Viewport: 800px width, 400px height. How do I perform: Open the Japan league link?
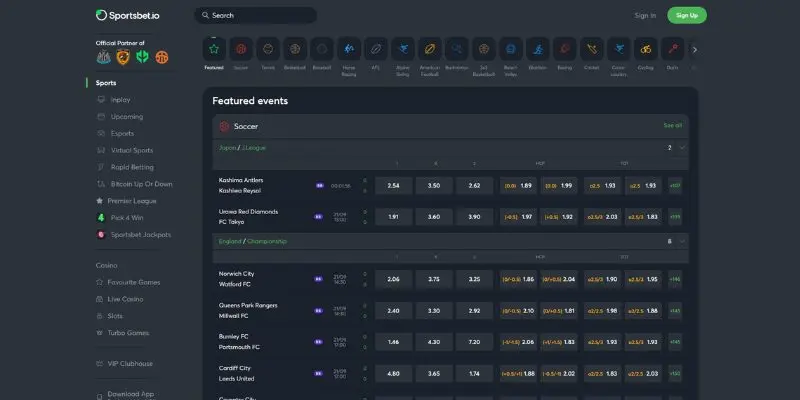228,148
